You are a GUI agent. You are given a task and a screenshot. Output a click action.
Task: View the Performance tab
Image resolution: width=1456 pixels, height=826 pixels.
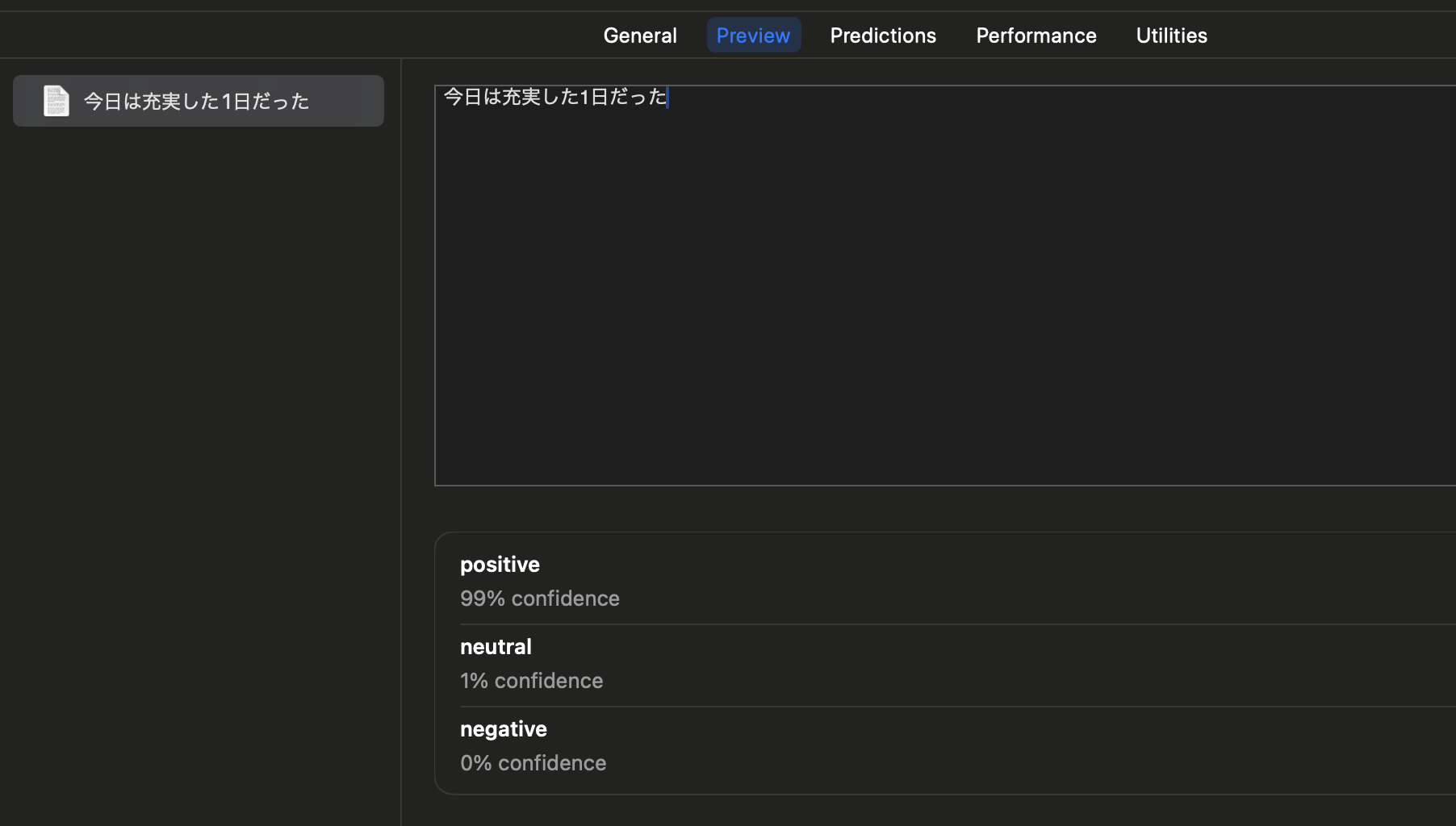coord(1036,35)
